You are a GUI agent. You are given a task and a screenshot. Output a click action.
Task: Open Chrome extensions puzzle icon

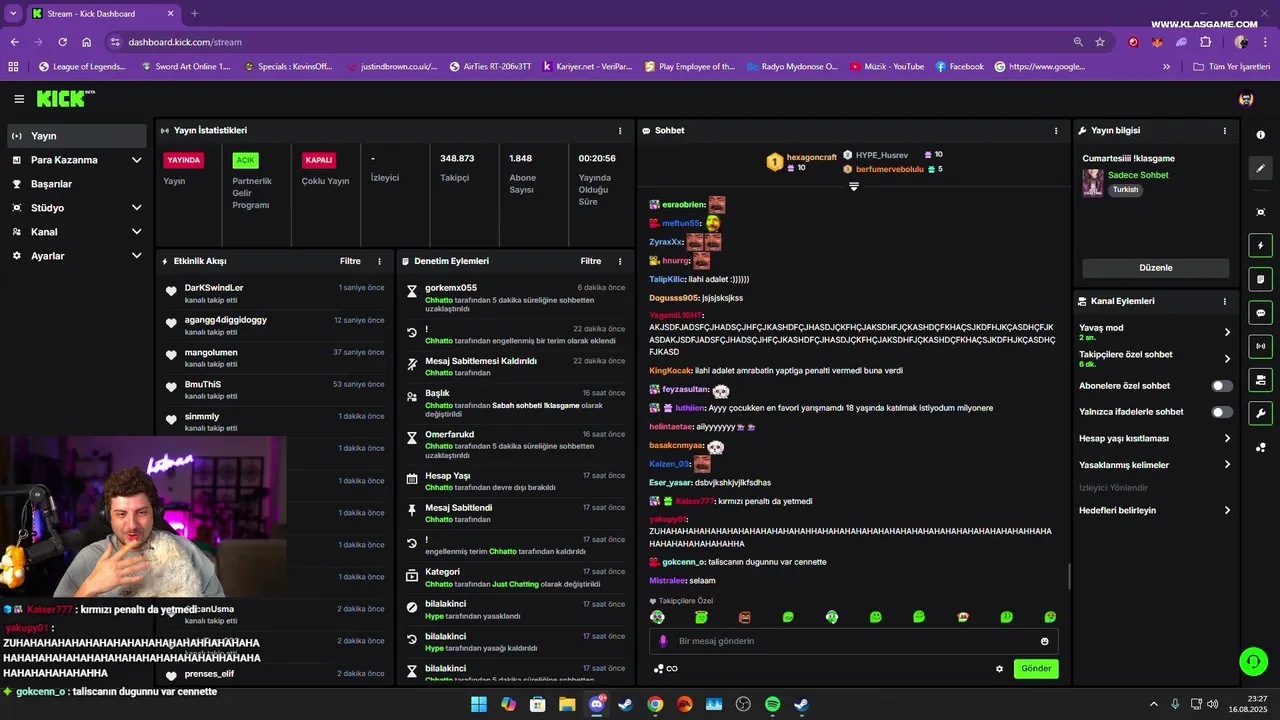tap(1205, 42)
